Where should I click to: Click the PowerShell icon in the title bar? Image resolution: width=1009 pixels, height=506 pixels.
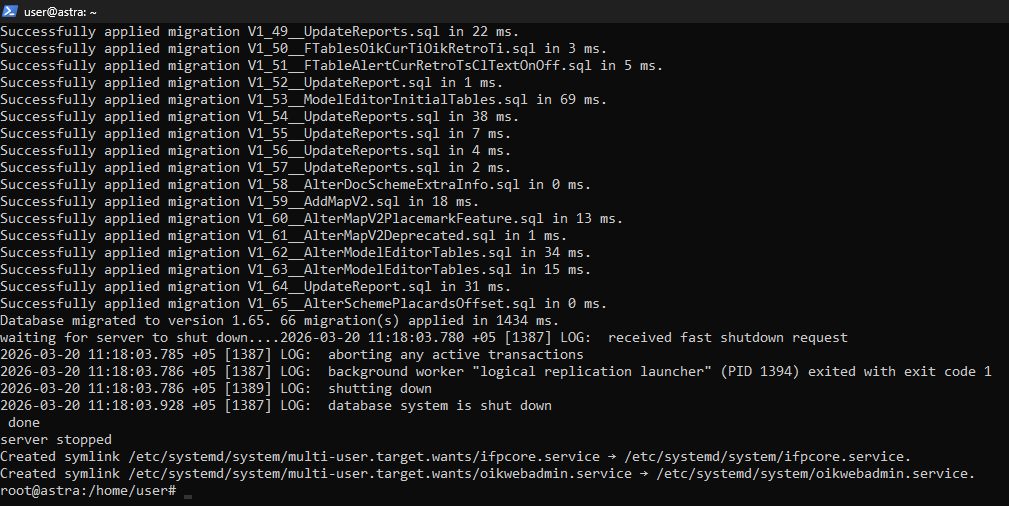[x=10, y=11]
